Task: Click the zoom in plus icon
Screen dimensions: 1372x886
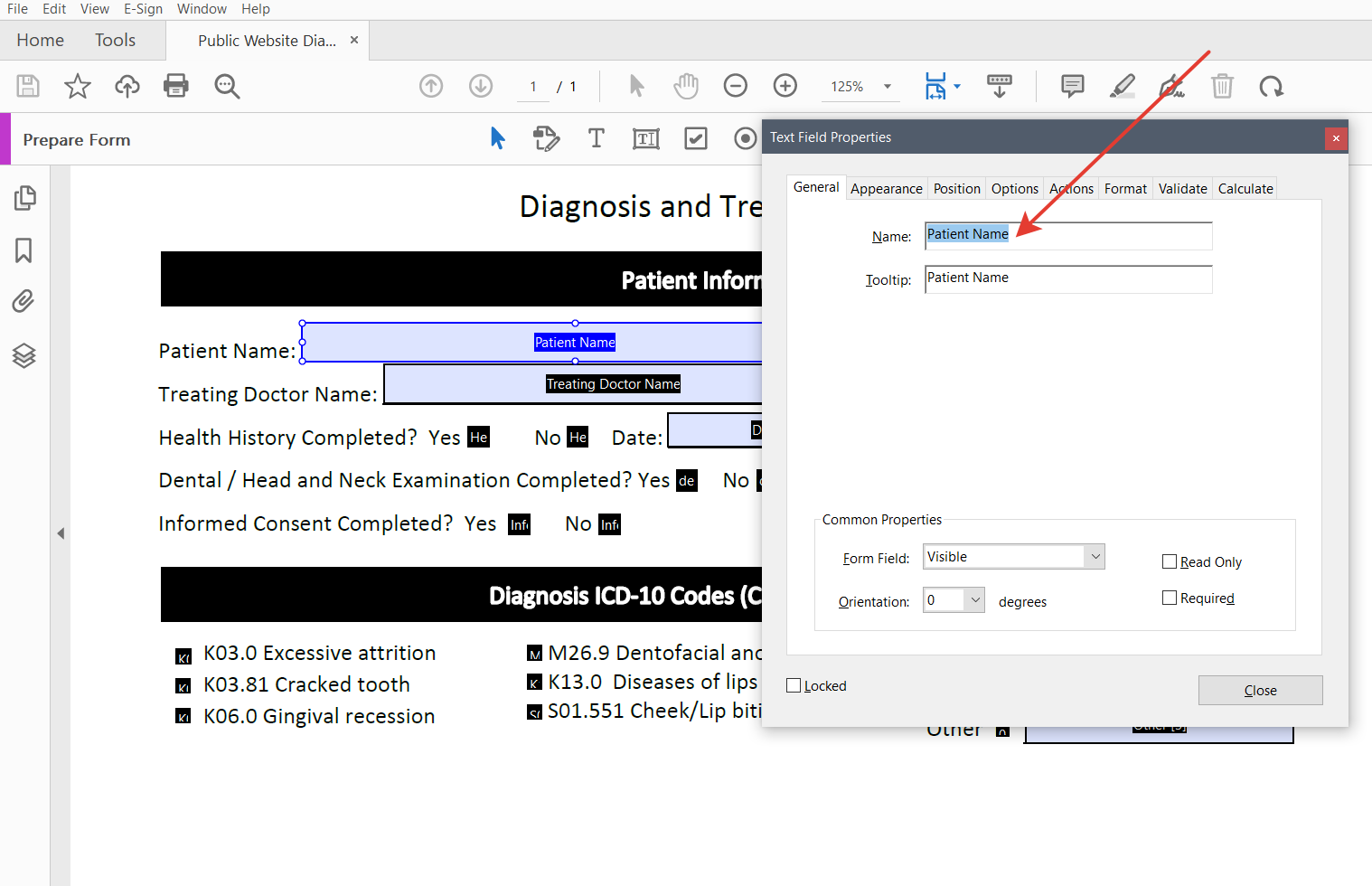Action: (x=785, y=86)
